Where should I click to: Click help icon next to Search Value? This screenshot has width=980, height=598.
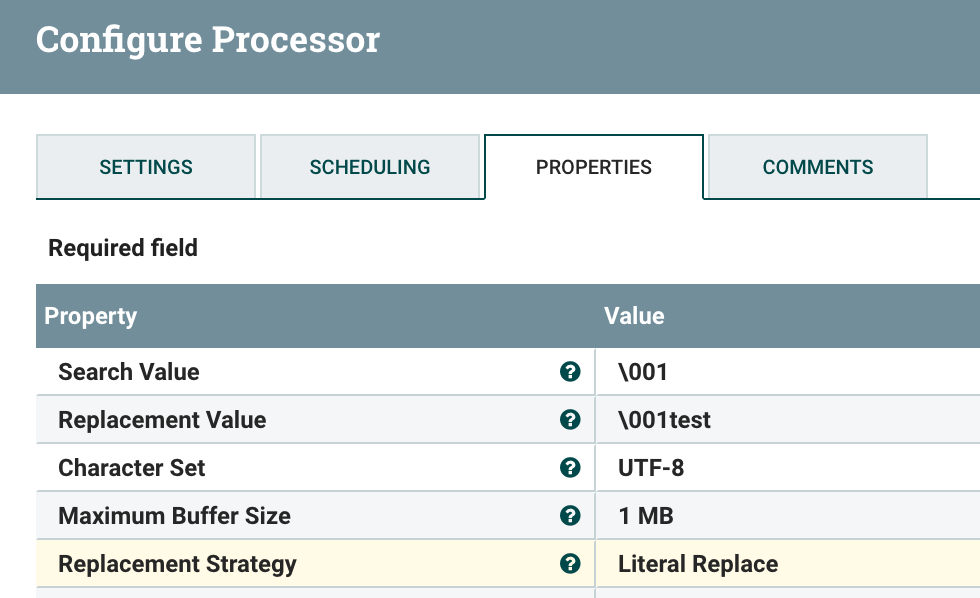(570, 372)
